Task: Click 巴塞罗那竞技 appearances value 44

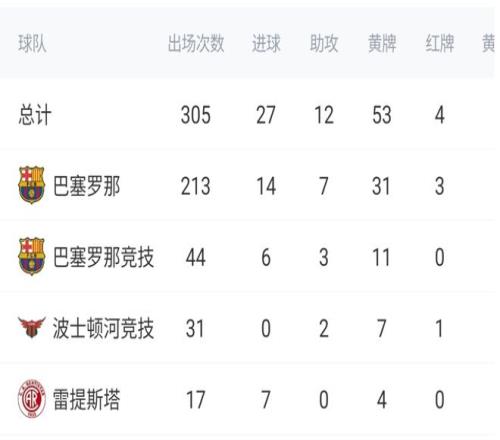Action: (196, 257)
